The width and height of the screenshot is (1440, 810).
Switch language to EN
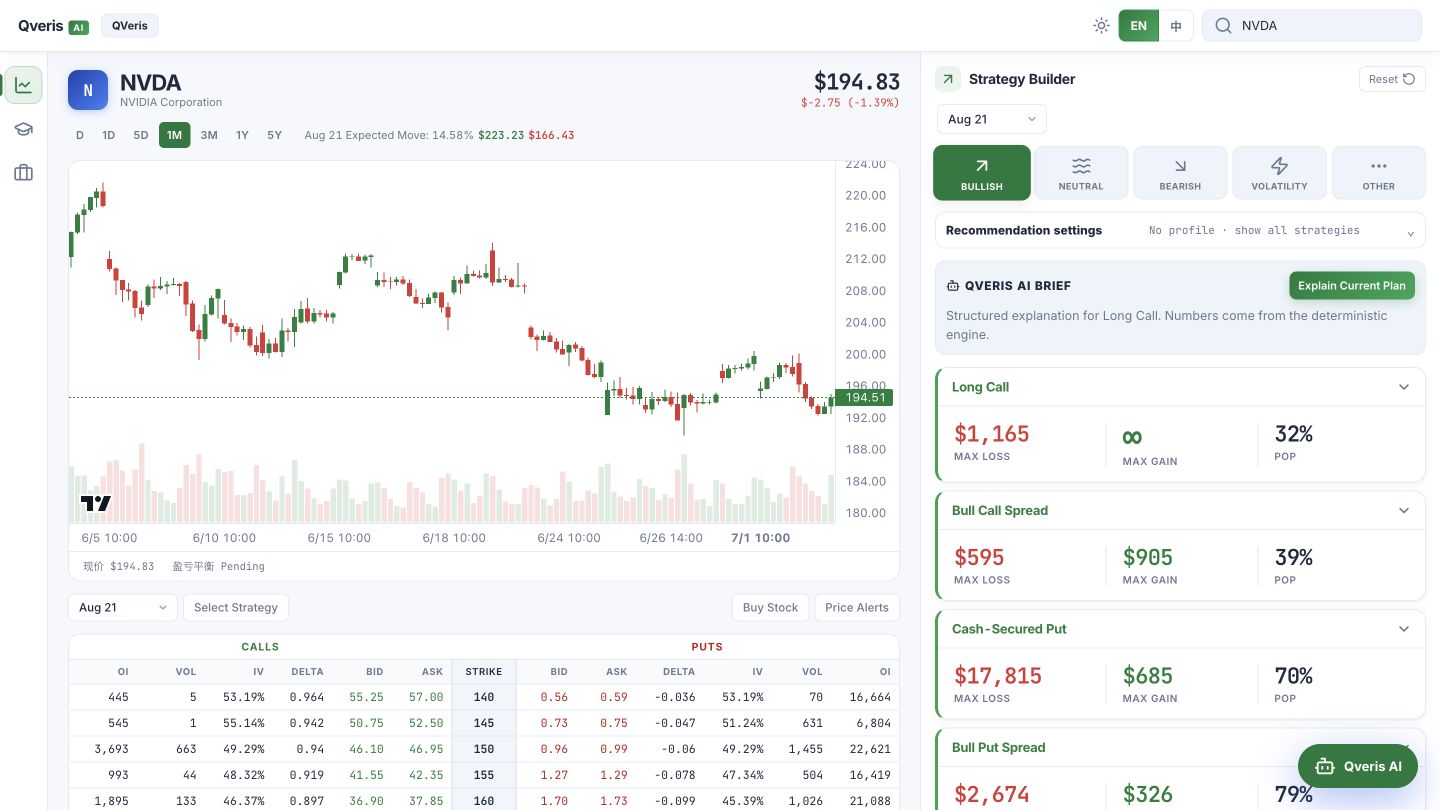[1138, 26]
